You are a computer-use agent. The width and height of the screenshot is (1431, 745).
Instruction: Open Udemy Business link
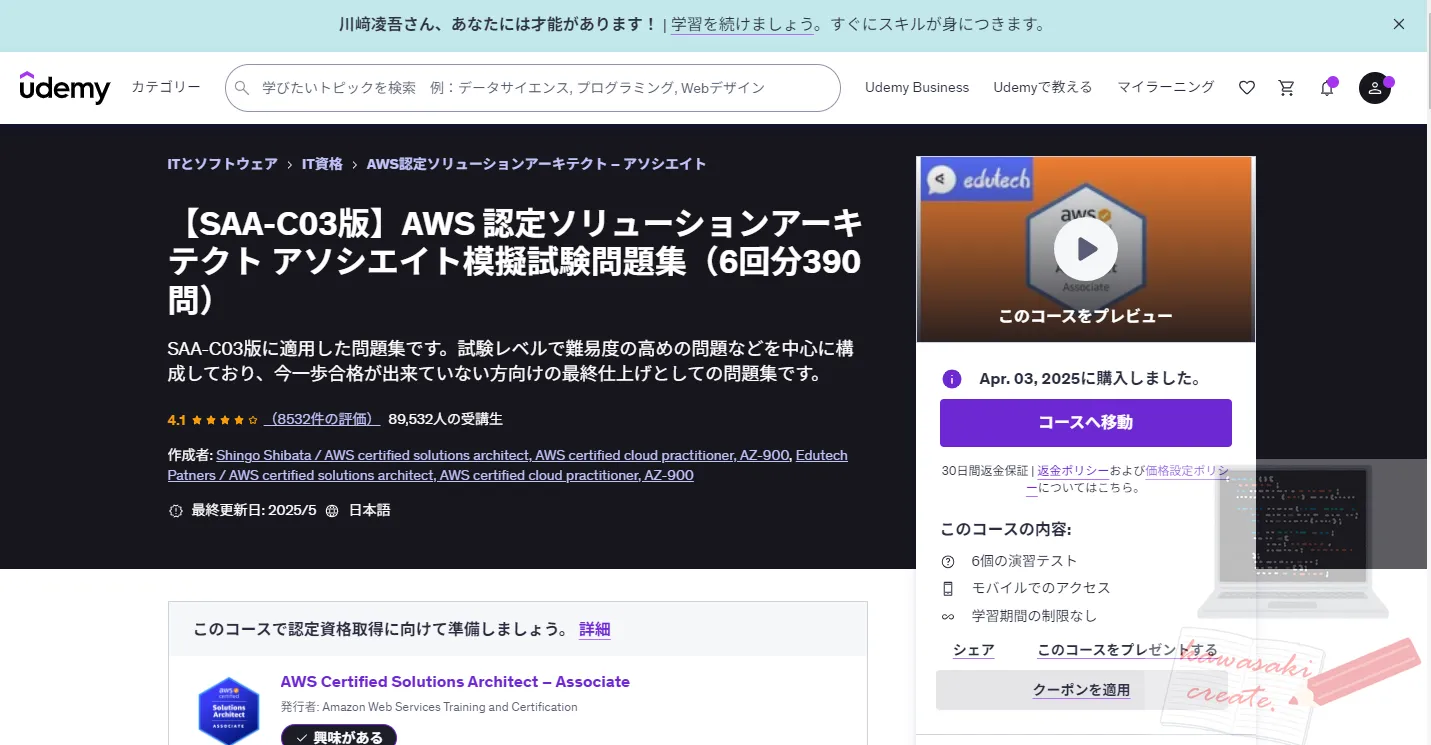click(917, 87)
